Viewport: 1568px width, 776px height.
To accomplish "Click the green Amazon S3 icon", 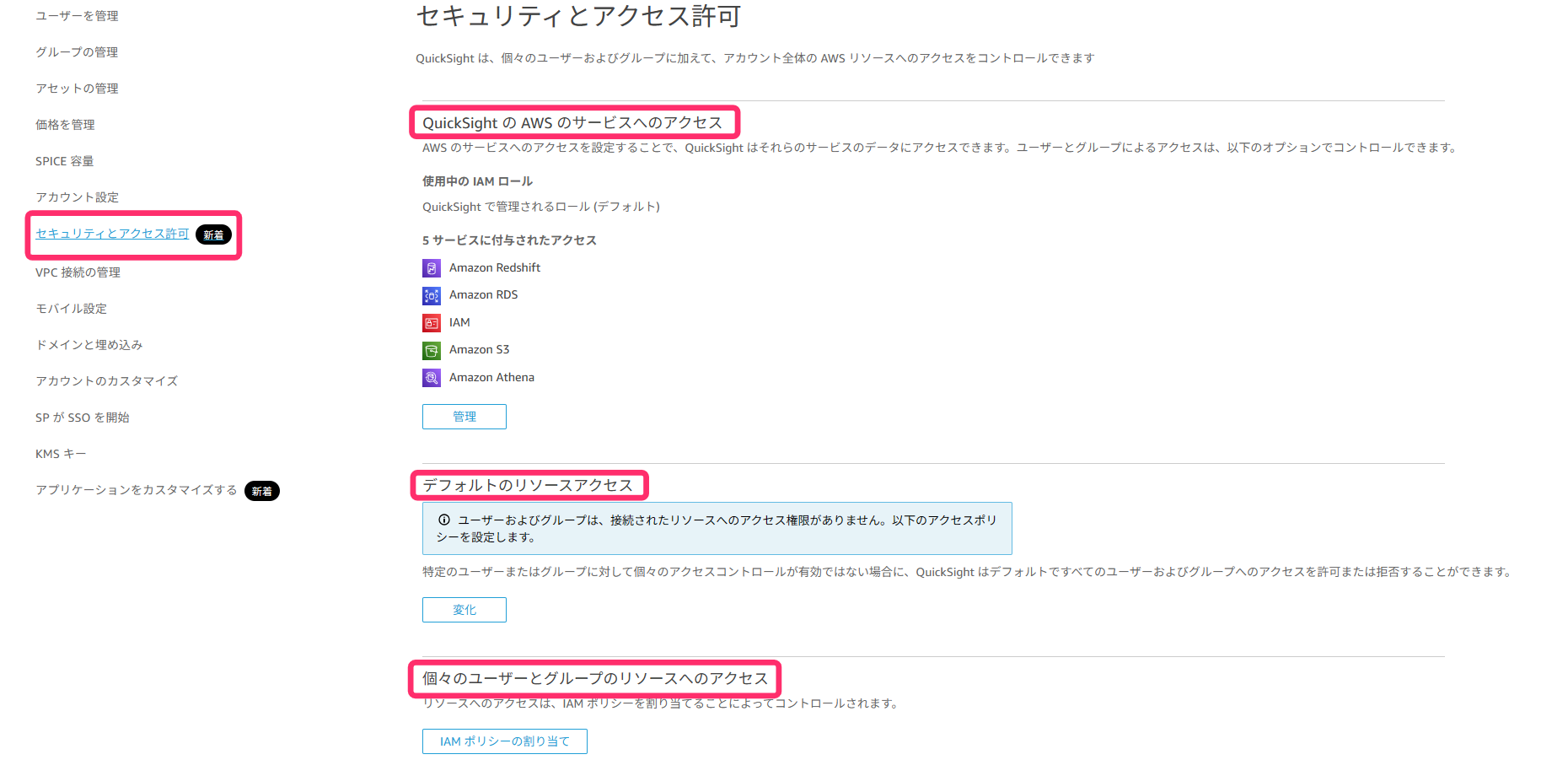I will 432,351.
